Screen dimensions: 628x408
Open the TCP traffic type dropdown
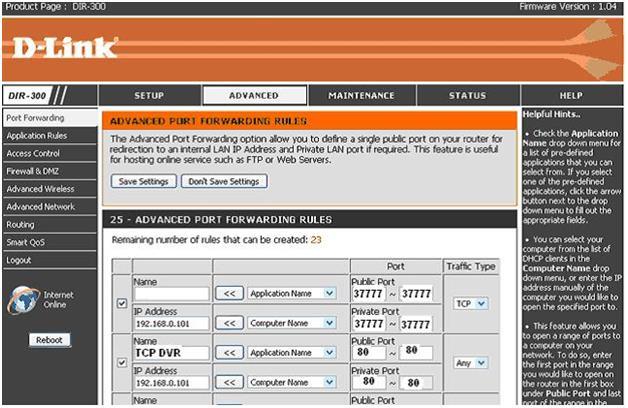(471, 303)
